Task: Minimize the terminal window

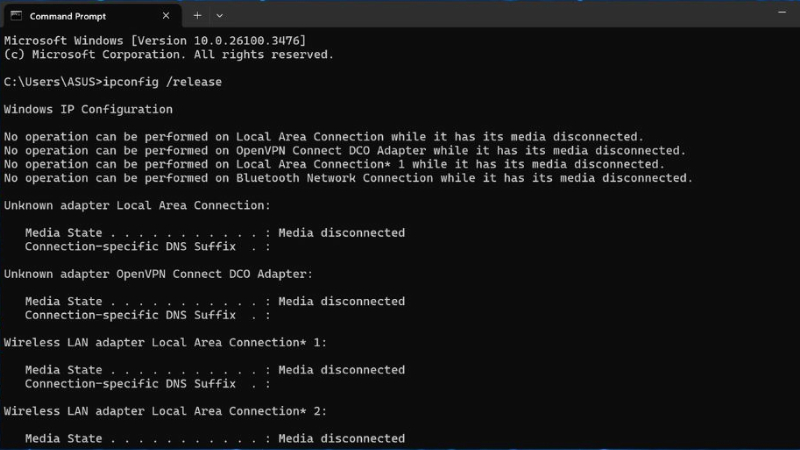Action: coord(782,12)
